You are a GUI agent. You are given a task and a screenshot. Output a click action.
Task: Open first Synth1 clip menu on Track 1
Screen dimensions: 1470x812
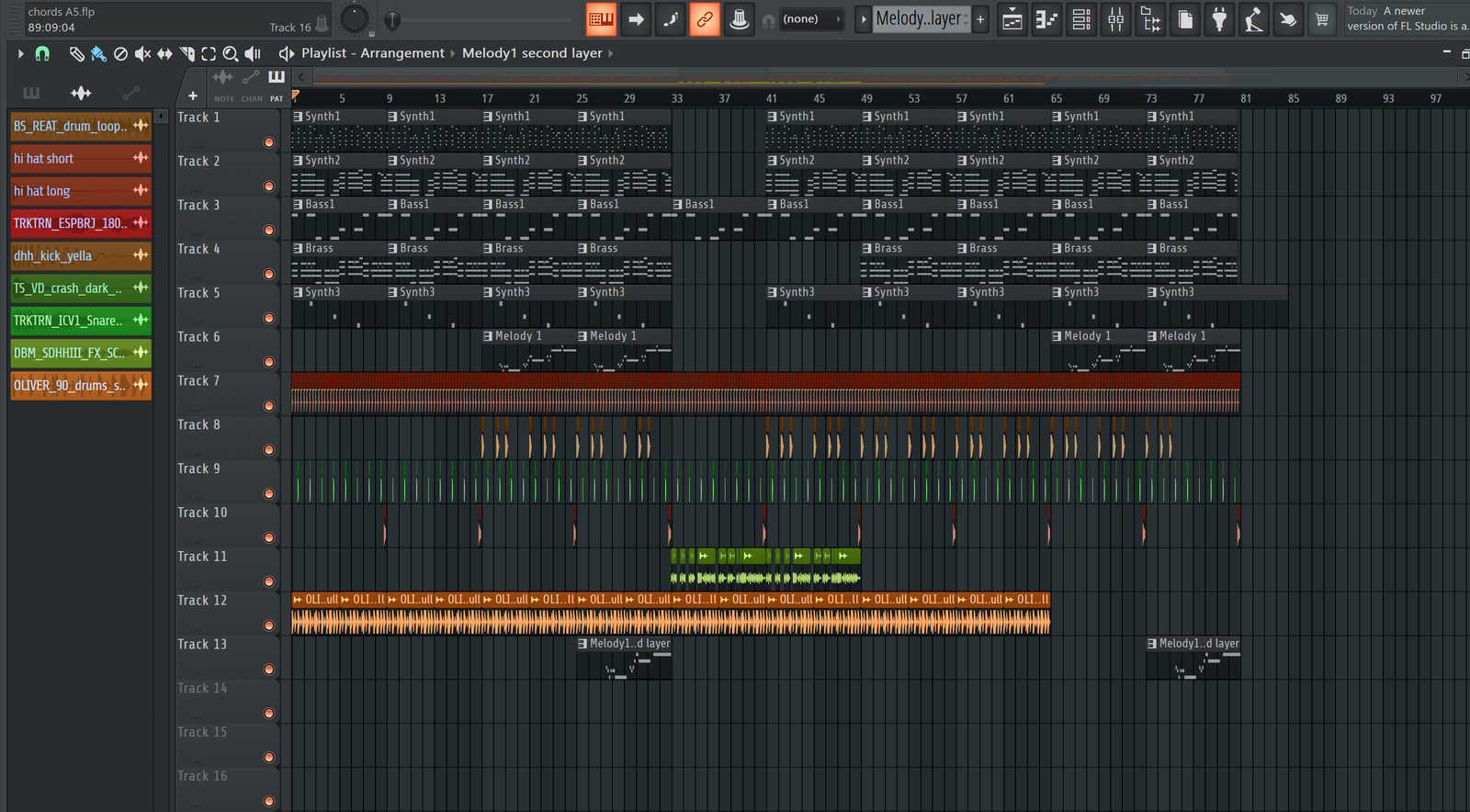[x=298, y=117]
